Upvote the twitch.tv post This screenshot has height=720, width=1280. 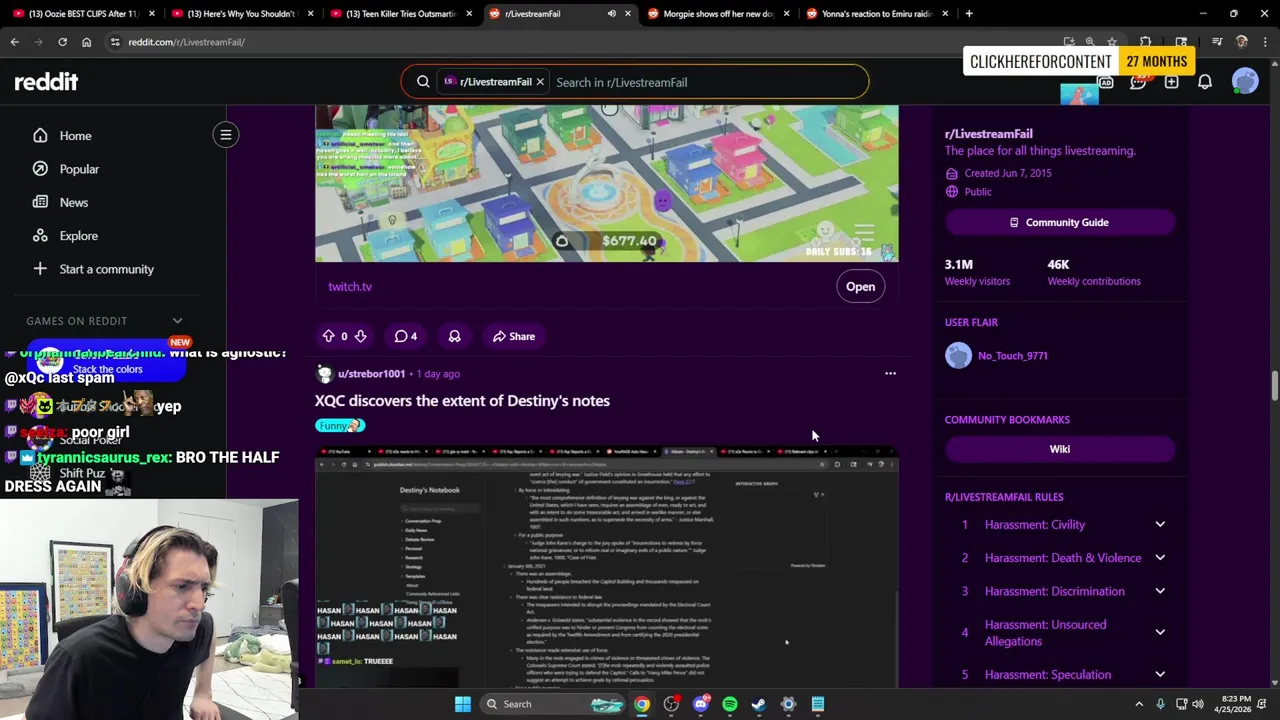pyautogui.click(x=328, y=336)
